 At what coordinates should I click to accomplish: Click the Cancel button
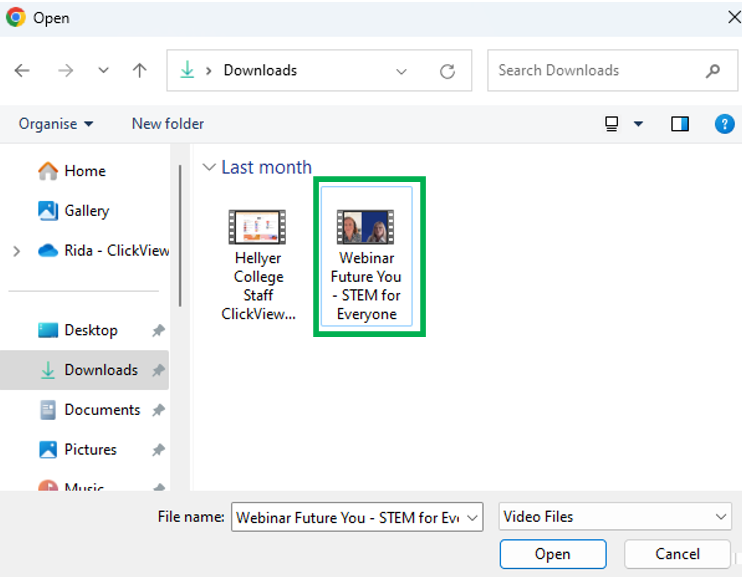pyautogui.click(x=677, y=554)
